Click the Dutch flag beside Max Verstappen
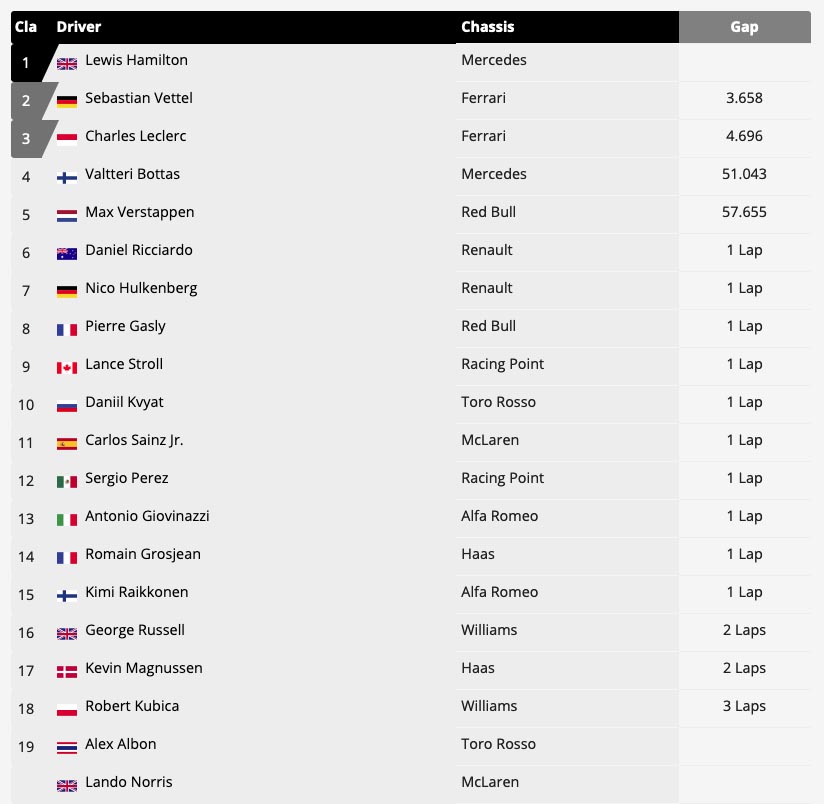The height and width of the screenshot is (804, 824). click(x=67, y=216)
